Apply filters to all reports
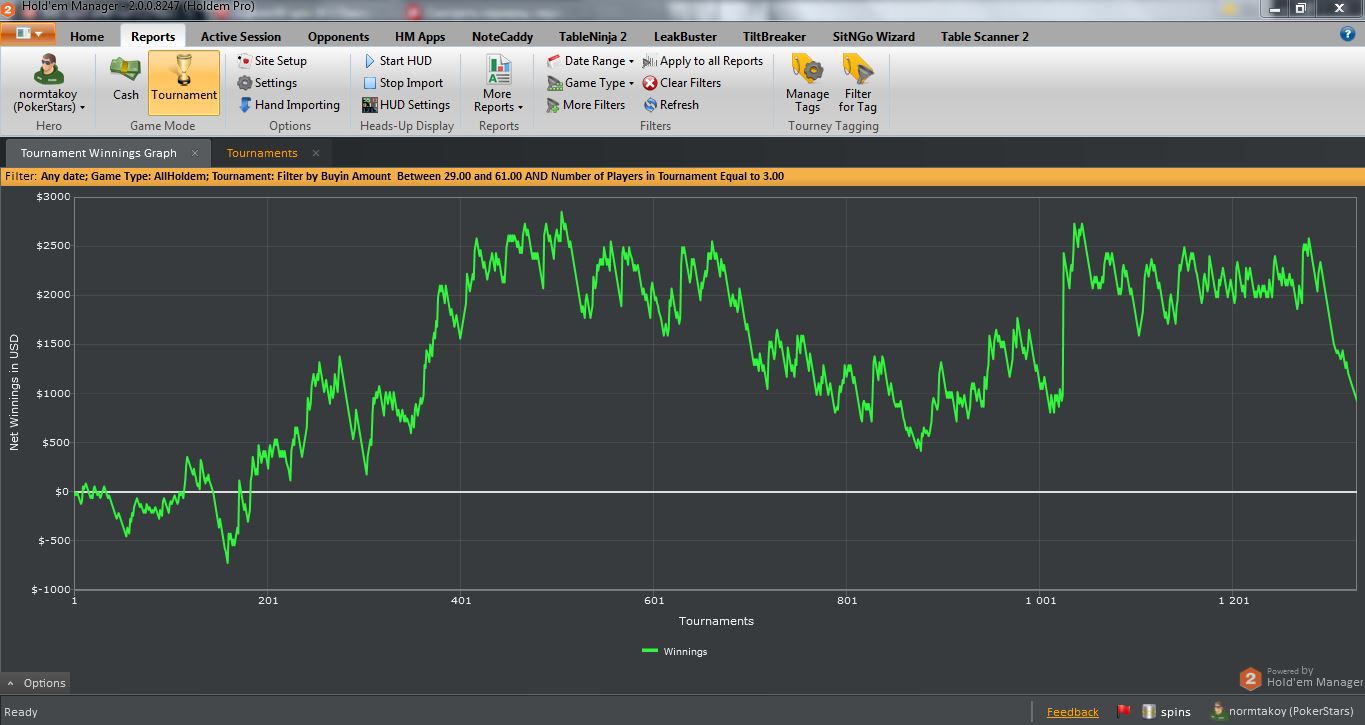The width and height of the screenshot is (1365, 725). (x=703, y=61)
